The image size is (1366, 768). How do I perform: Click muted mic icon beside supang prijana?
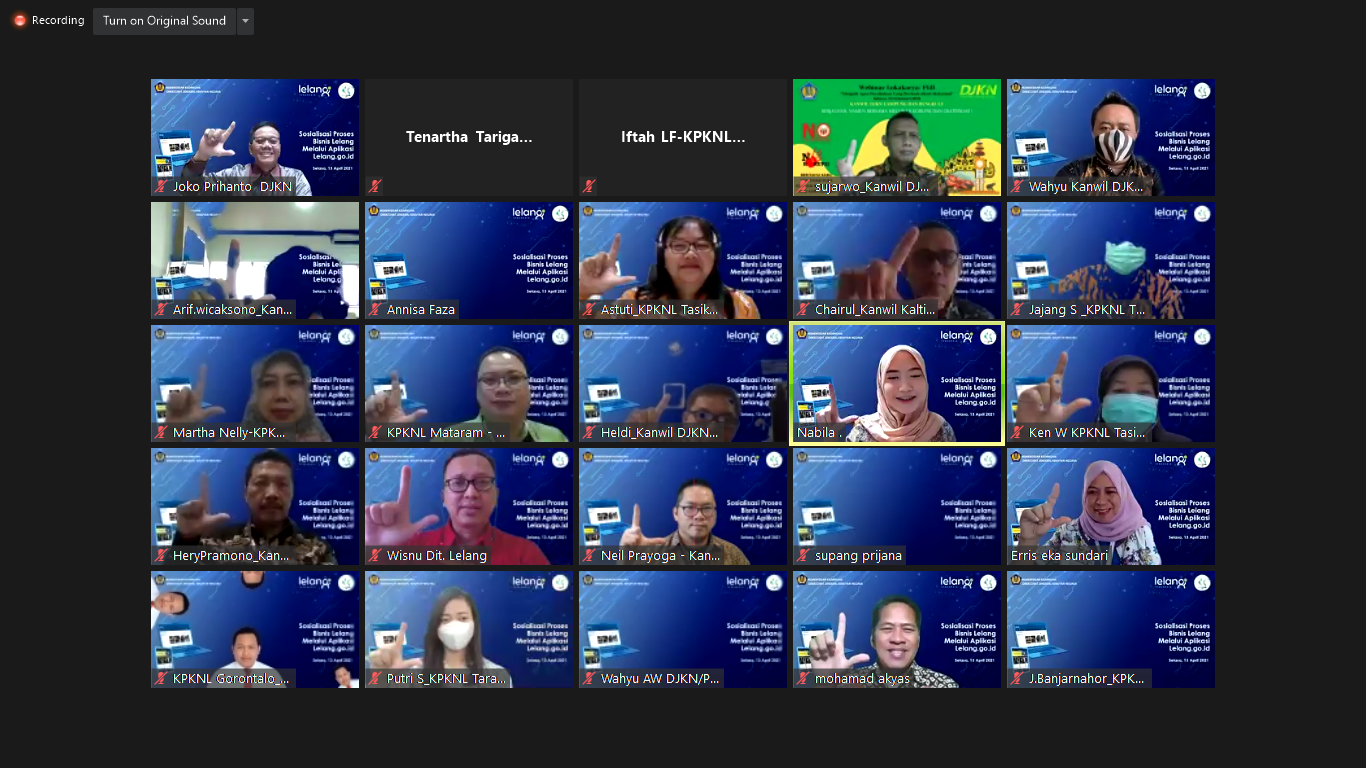(803, 556)
